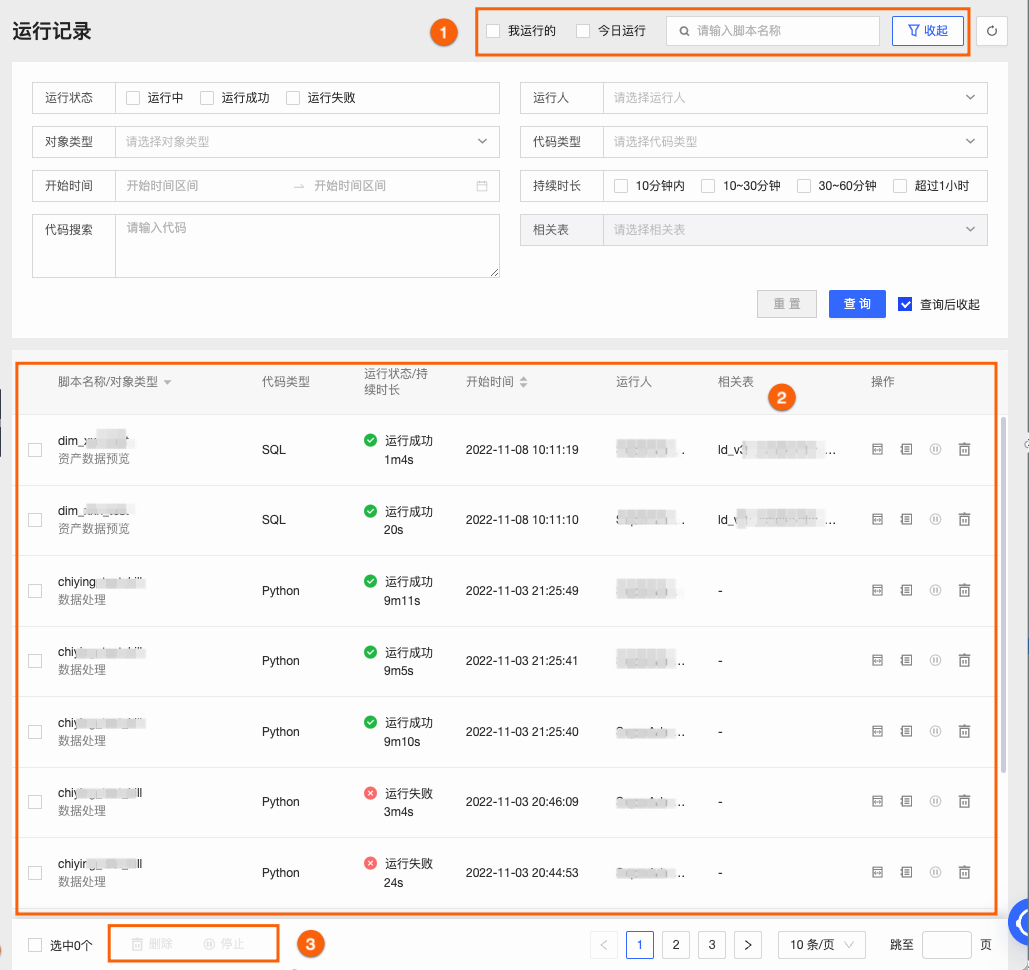
Task: View code for the failed 20:46:09 run
Action: tap(877, 802)
